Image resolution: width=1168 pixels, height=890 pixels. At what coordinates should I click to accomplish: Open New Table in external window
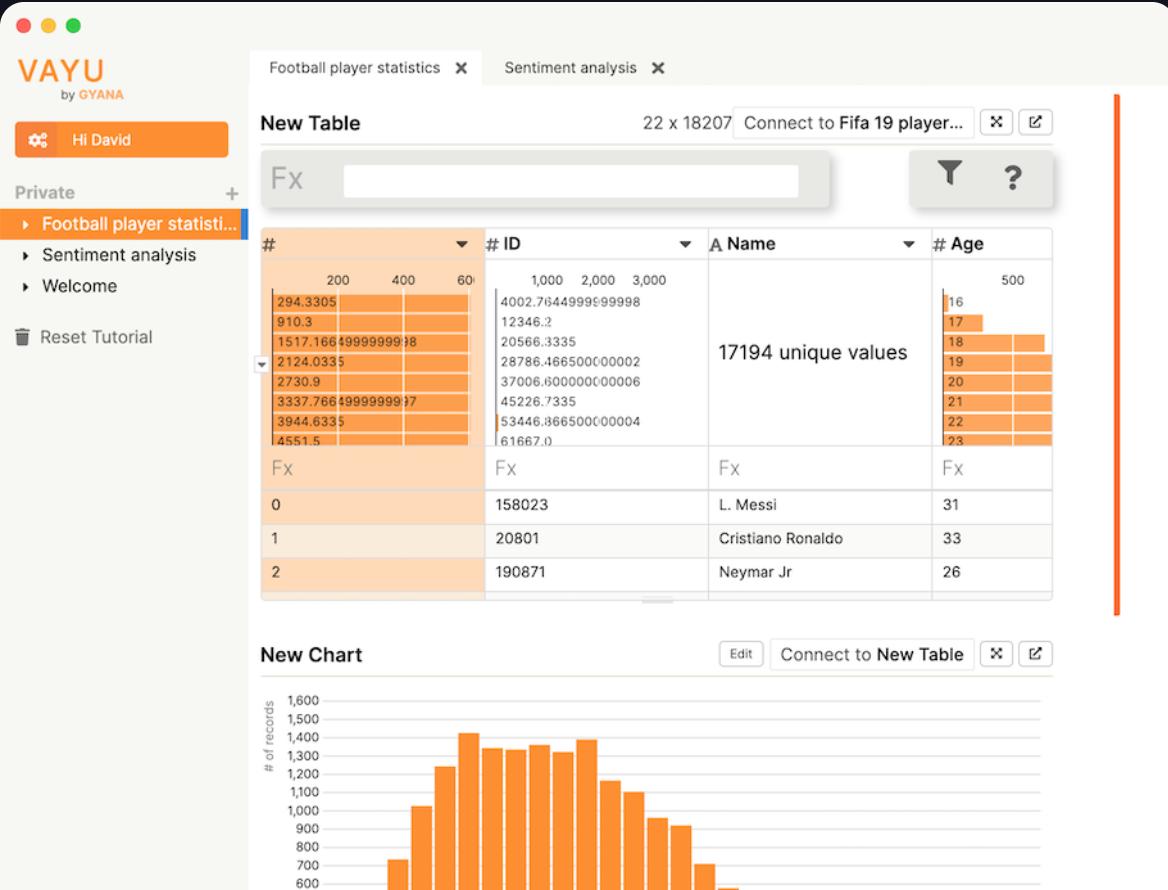[x=1035, y=122]
